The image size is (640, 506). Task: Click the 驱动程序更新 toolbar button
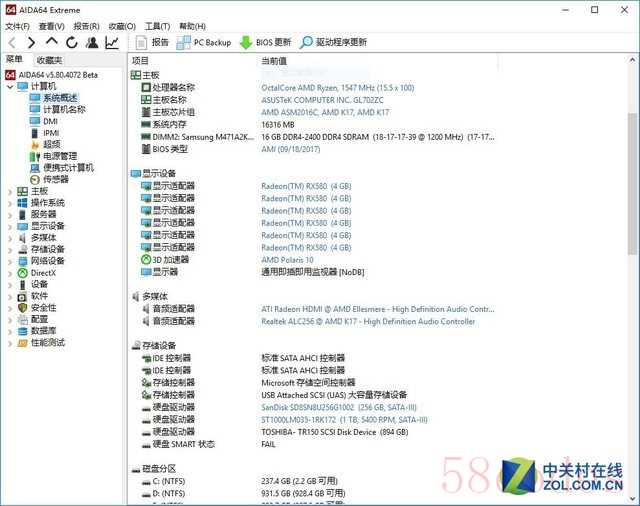[x=333, y=42]
